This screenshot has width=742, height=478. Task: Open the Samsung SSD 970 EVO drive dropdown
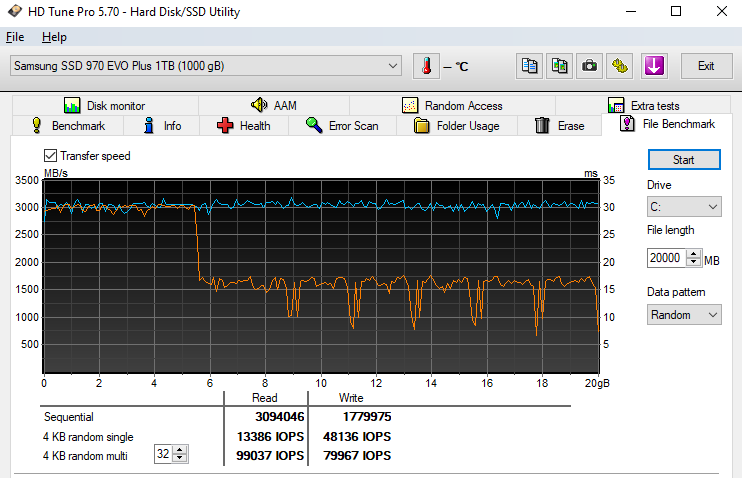tap(206, 66)
